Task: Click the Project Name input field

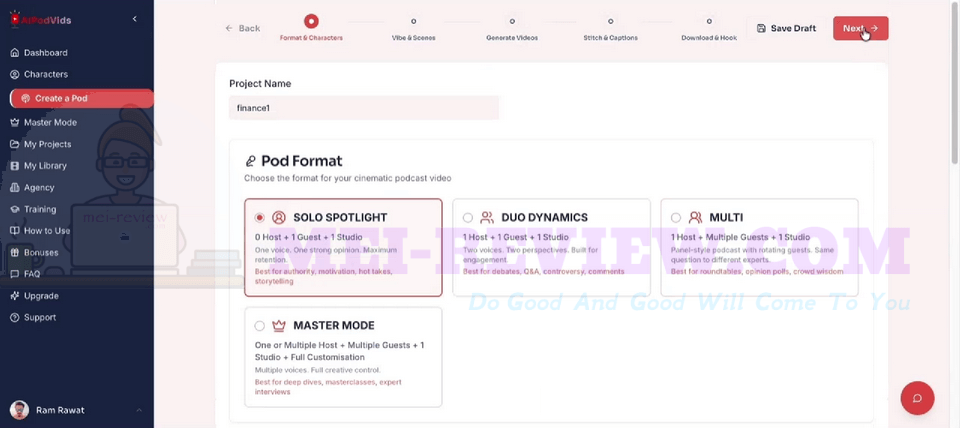Action: coord(364,108)
